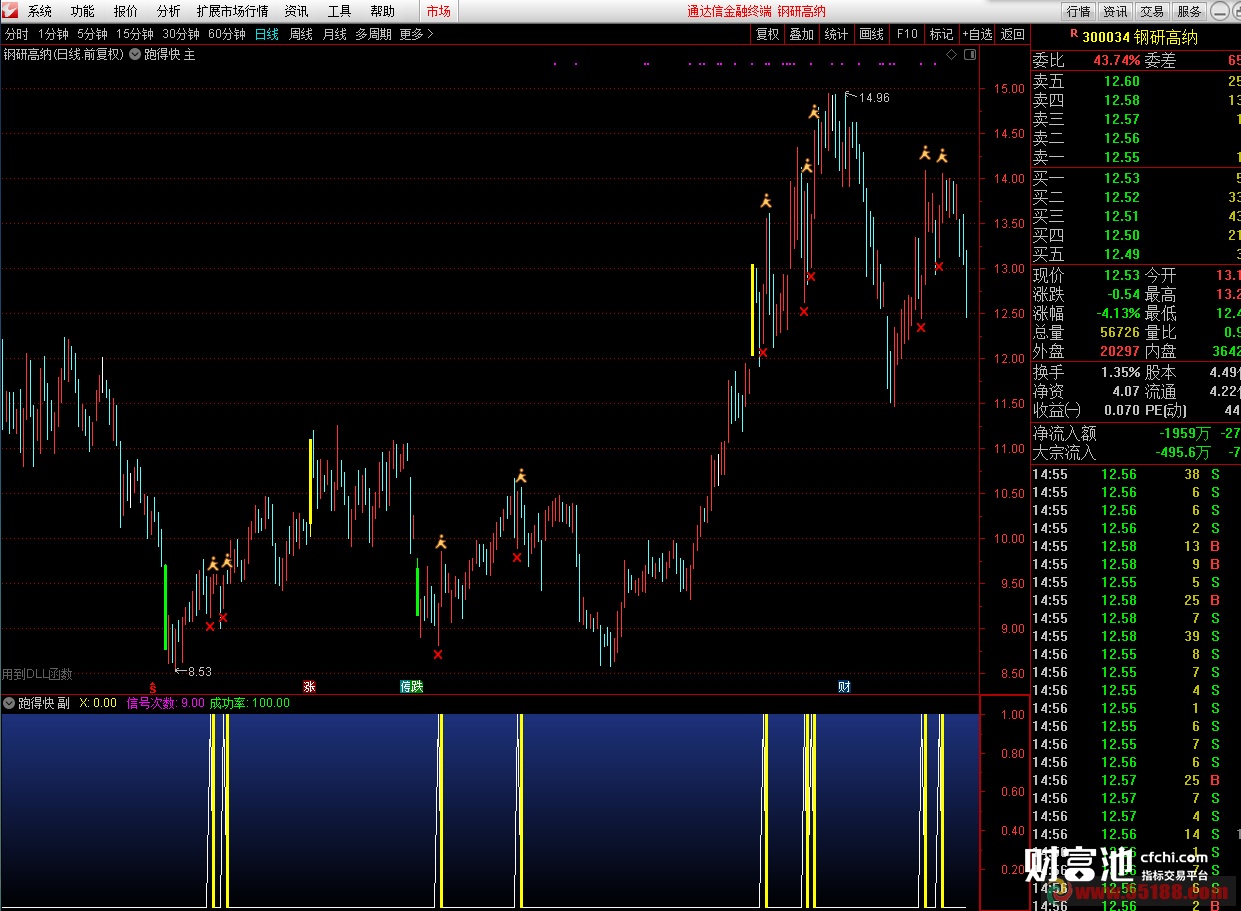Click the 画线 drawing button
Viewport: 1241px width, 911px height.
(x=871, y=34)
